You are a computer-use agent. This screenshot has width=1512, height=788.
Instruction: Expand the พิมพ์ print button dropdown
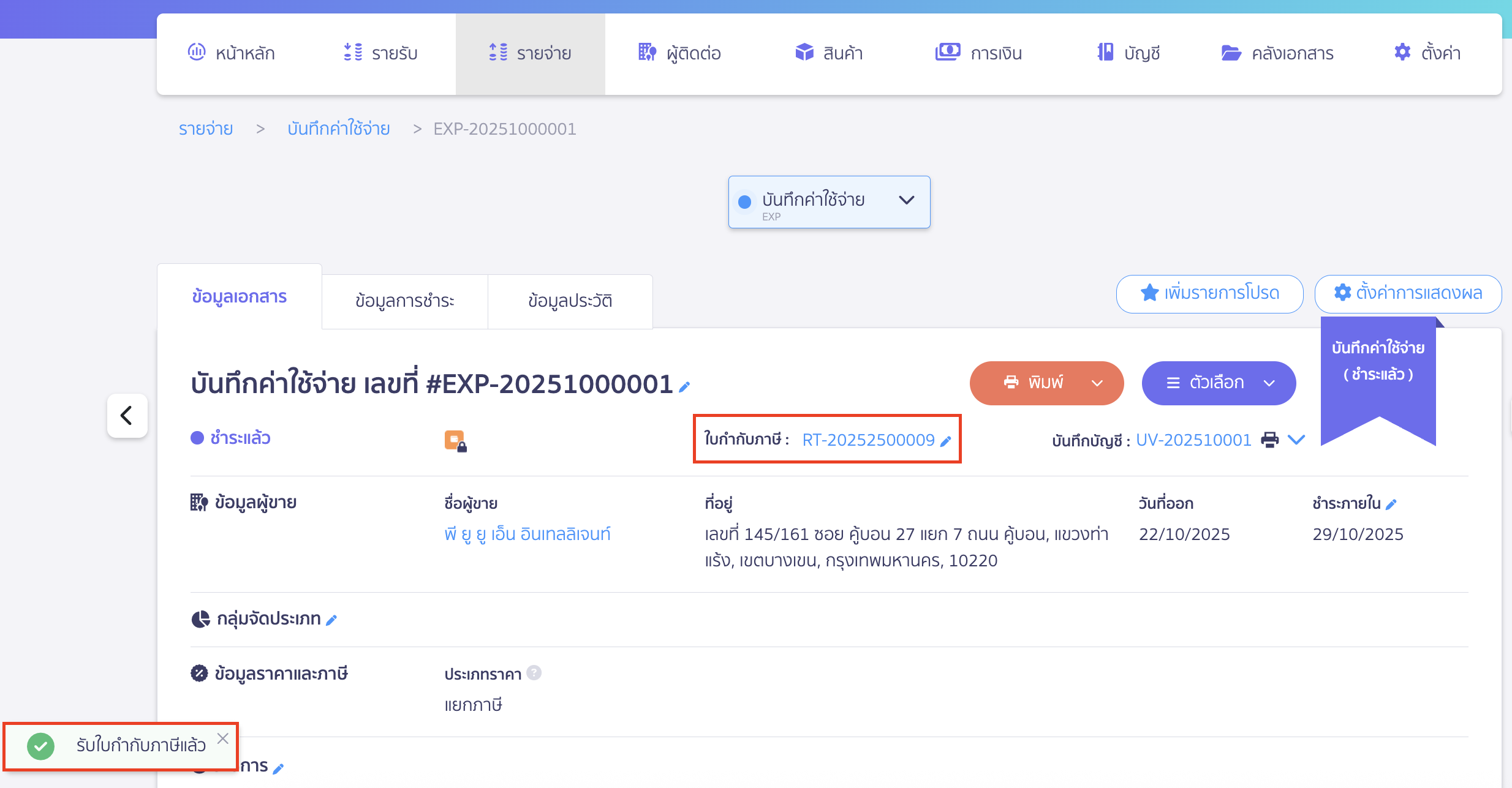[1097, 383]
